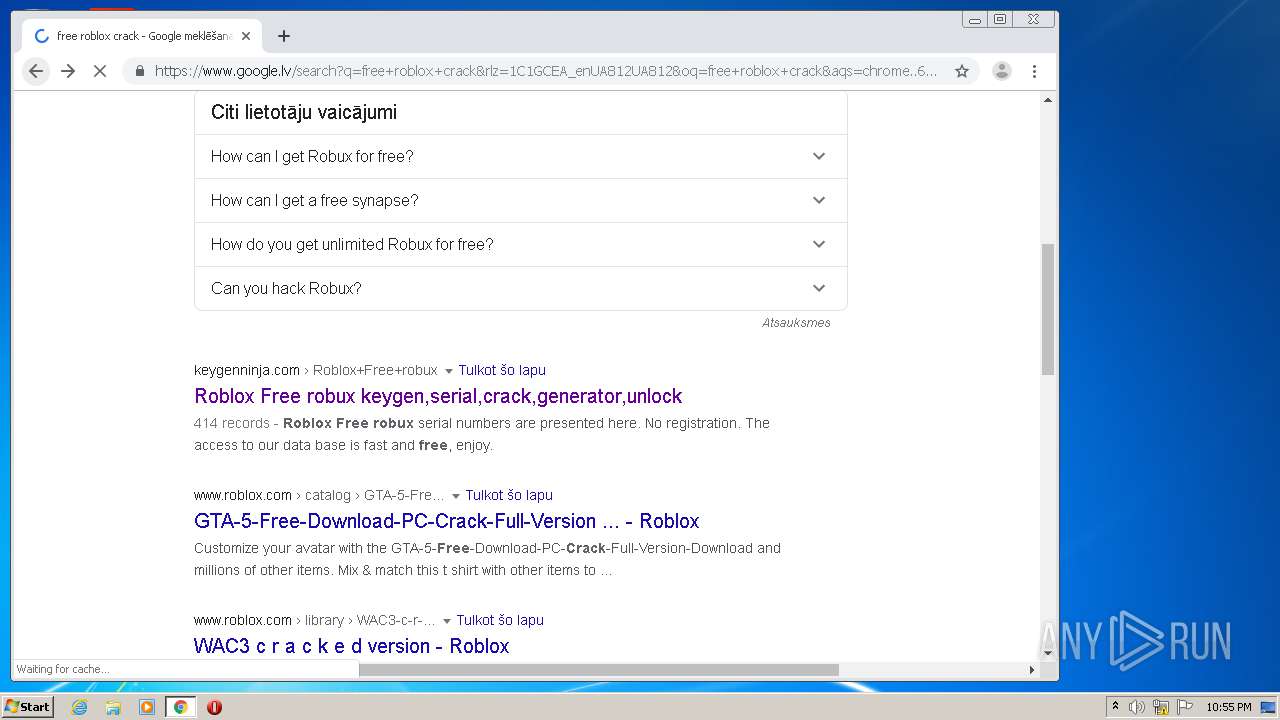Click horizontal scrollbar right arrow
The height and width of the screenshot is (720, 1280).
[x=1032, y=669]
